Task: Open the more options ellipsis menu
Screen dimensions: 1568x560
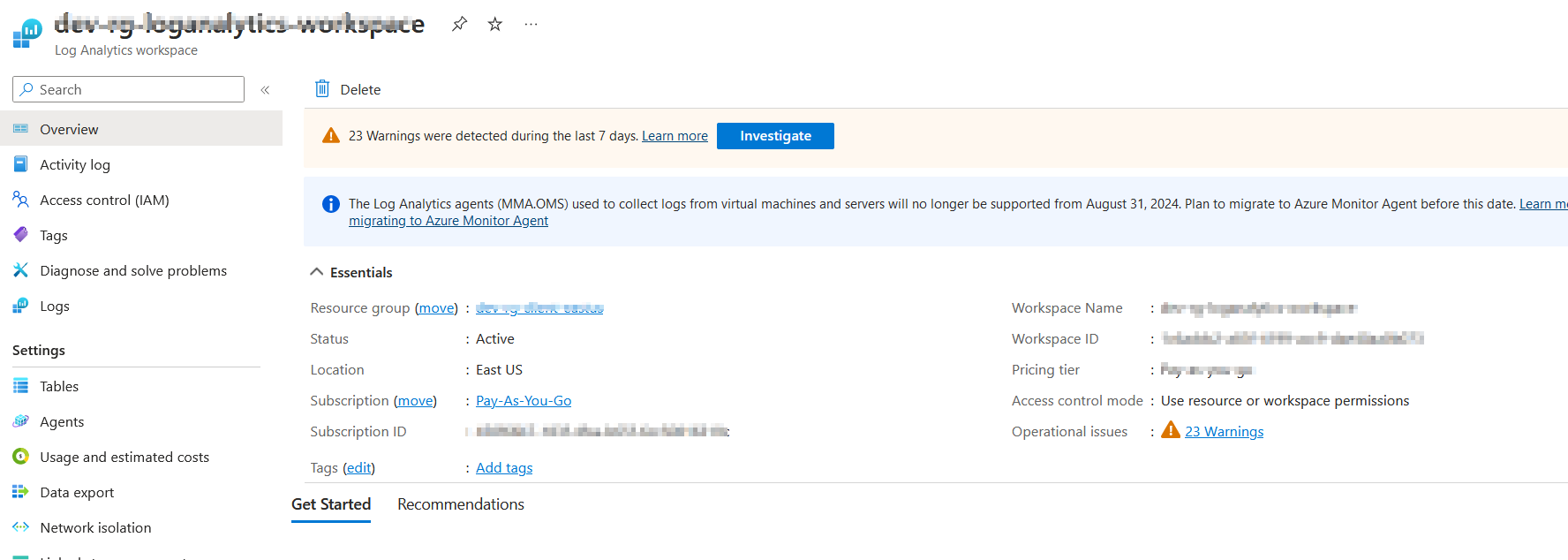Action: 531,24
